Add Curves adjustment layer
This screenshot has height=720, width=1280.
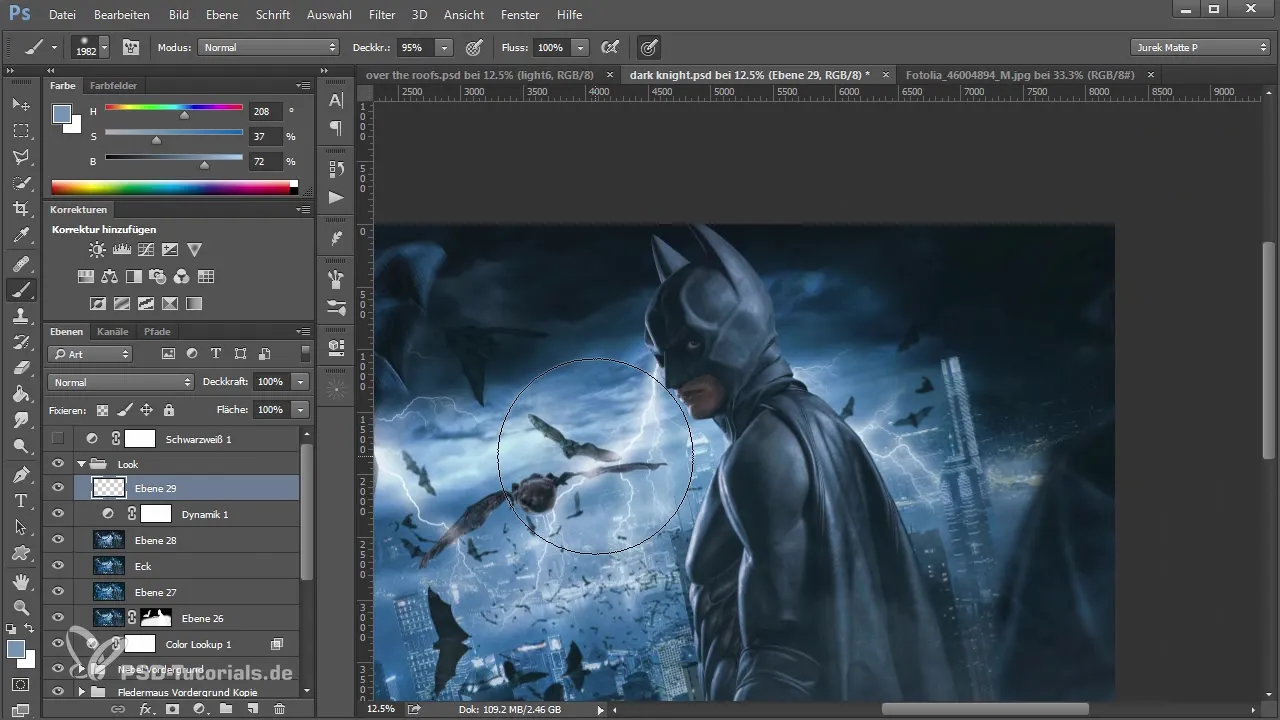[x=146, y=250]
